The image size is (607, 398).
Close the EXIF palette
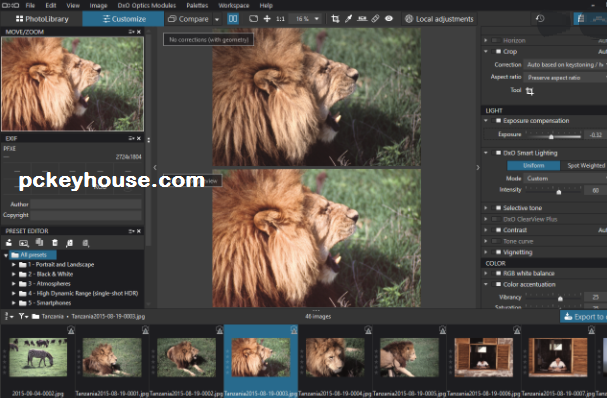click(139, 138)
